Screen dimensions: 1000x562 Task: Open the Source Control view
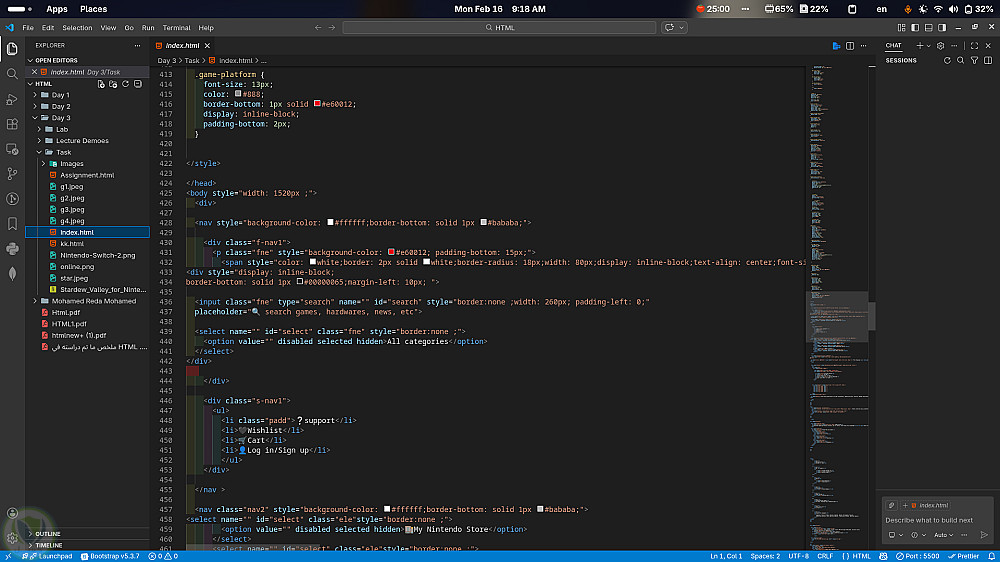pos(12,173)
